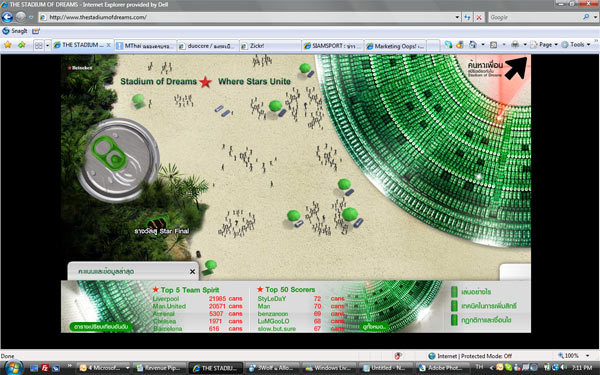The height and width of the screenshot is (375, 600).
Task: Open the address bar history dropdown
Action: coord(457,17)
